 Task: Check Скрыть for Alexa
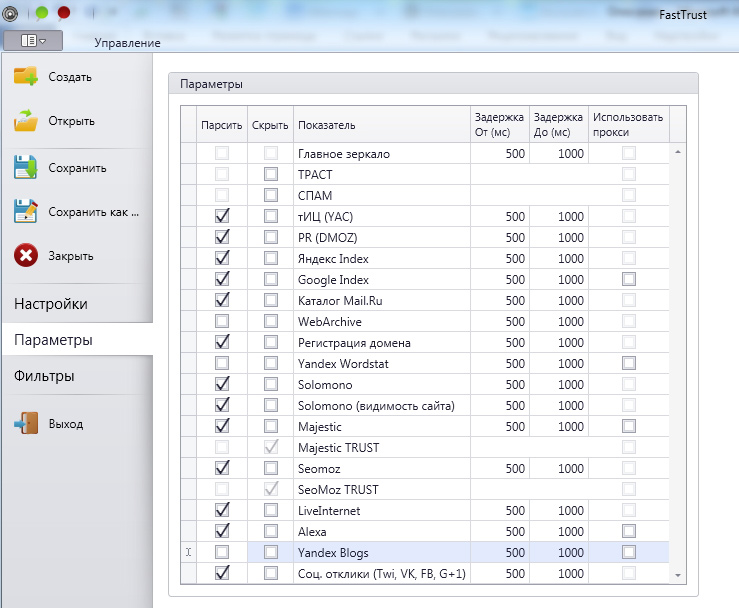(271, 531)
